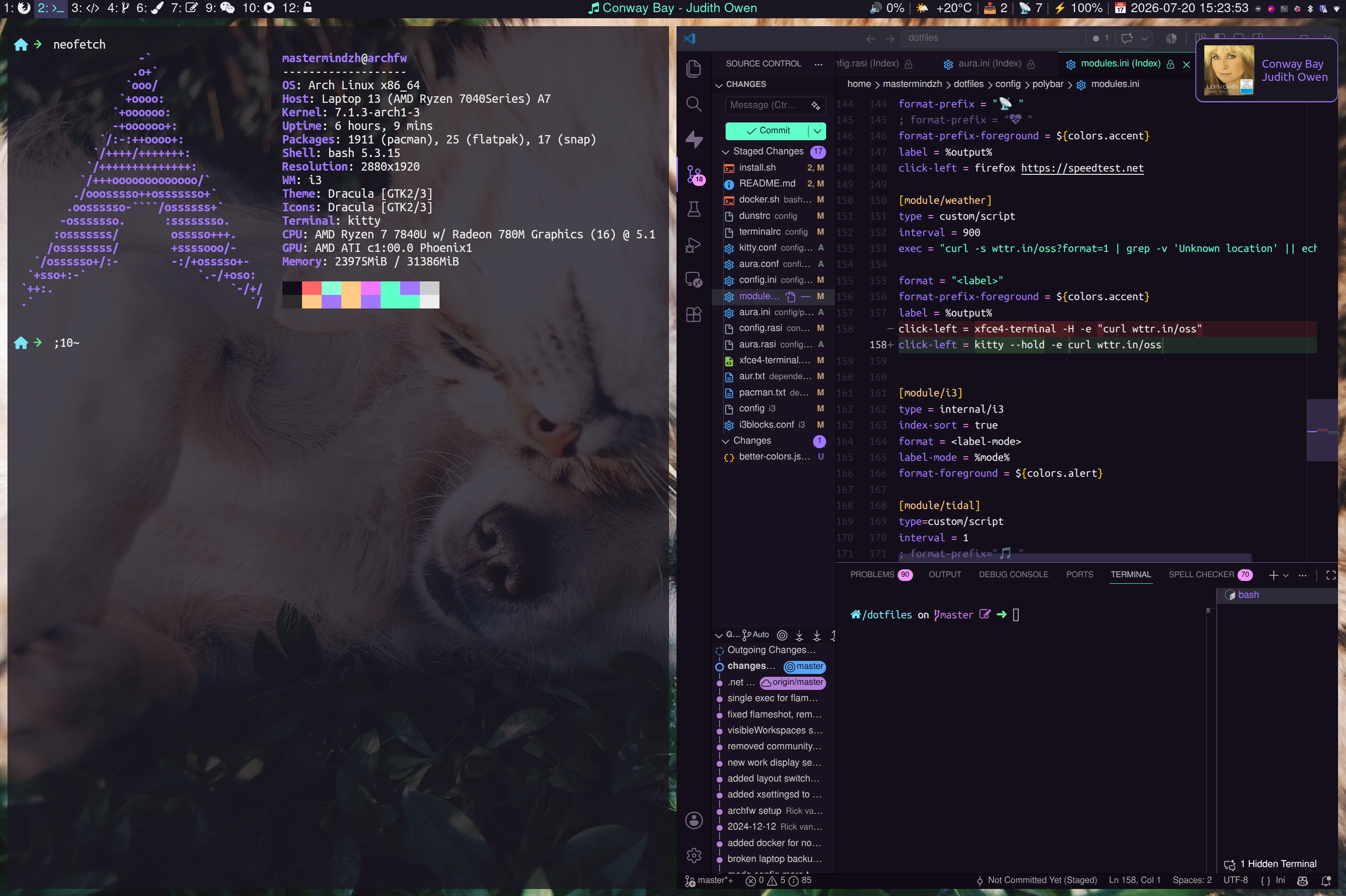Open file icon on the modules row
This screenshot has width=1346, height=896.
(791, 296)
